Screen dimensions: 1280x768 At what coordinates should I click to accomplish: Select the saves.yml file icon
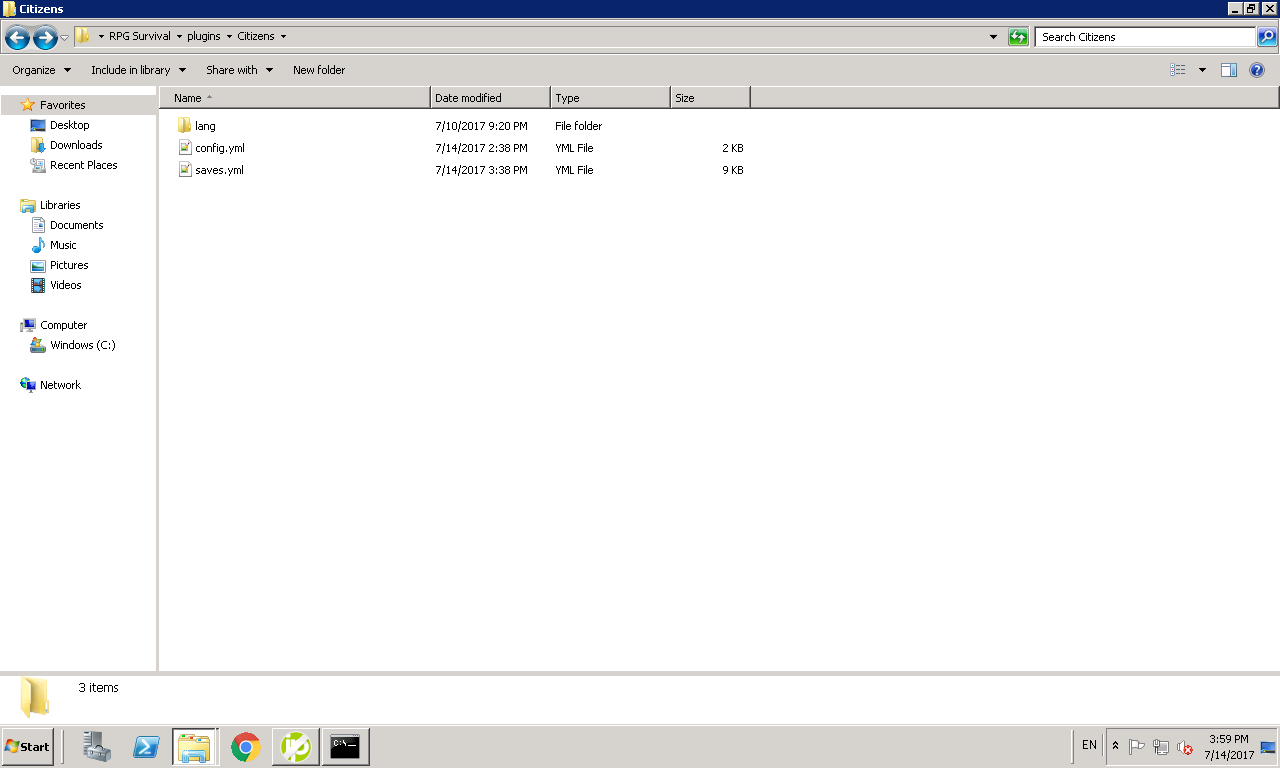point(184,170)
